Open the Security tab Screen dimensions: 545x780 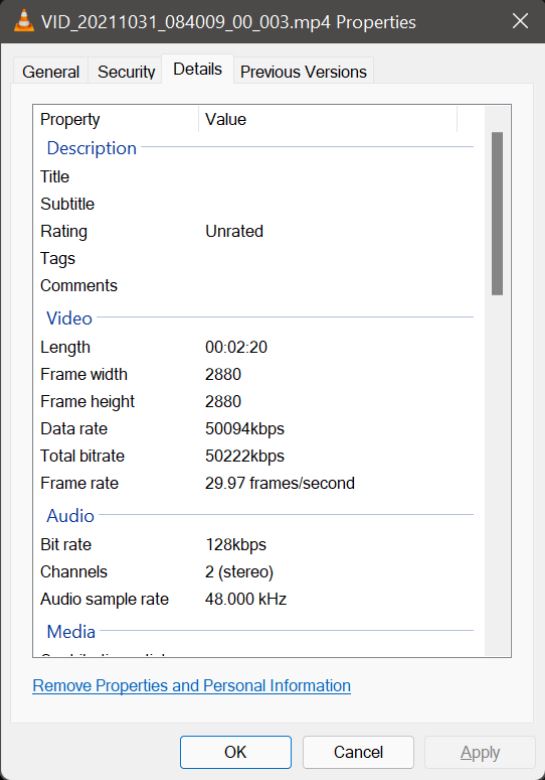click(126, 72)
